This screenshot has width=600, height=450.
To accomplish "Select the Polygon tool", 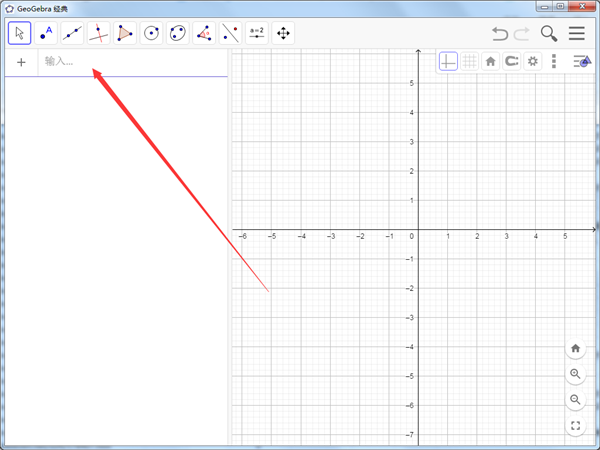I will click(x=125, y=33).
